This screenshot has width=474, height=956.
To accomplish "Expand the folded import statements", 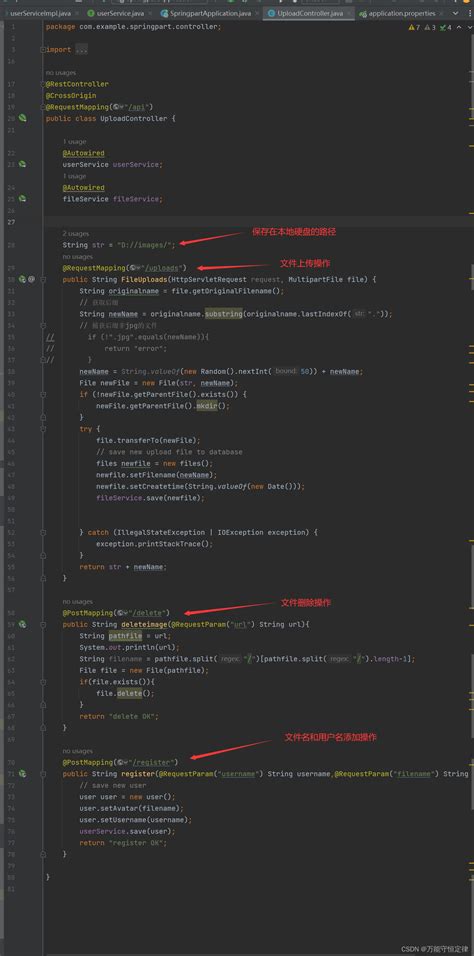I will [x=42, y=49].
